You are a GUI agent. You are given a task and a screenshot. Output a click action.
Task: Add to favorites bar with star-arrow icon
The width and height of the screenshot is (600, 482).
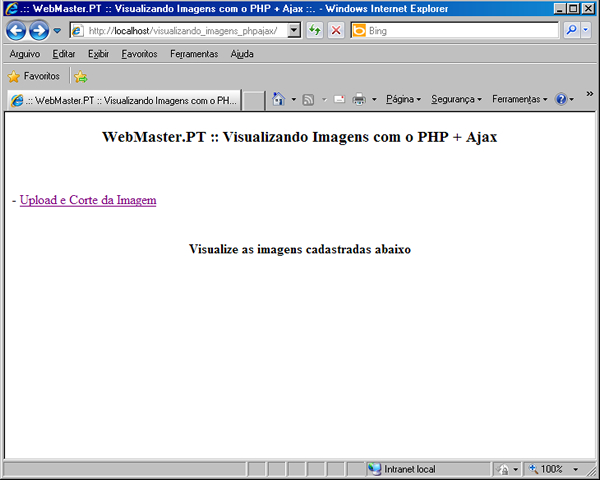tap(81, 77)
